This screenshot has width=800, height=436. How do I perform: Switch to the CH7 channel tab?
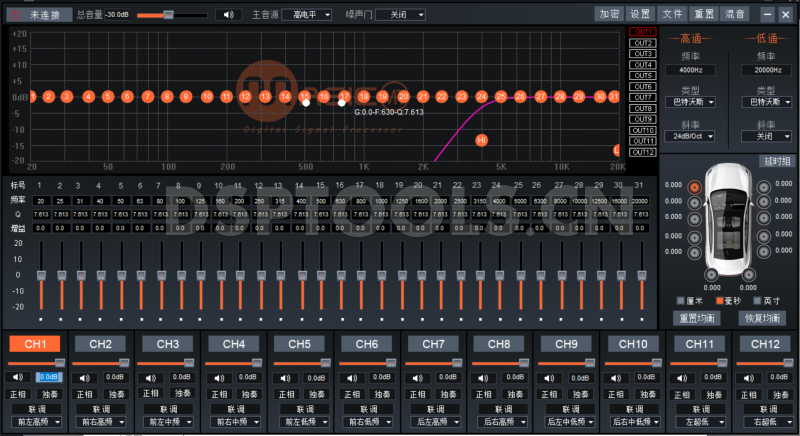click(432, 344)
